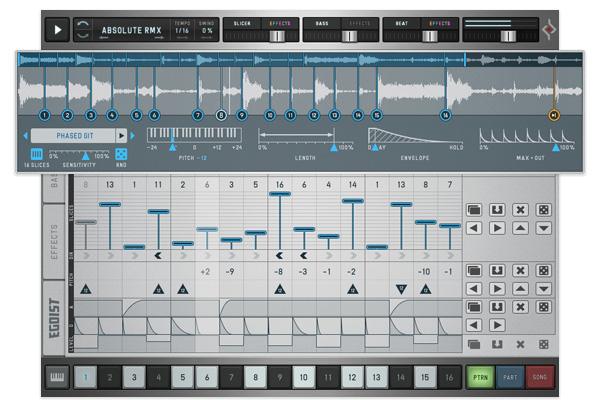The height and width of the screenshot is (400, 600).
Task: Click the Length slider handle
Action: pyautogui.click(x=334, y=147)
